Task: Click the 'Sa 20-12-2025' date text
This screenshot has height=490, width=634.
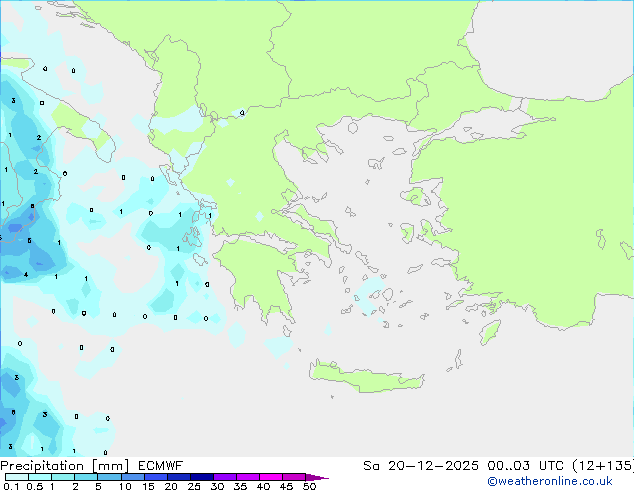Action: [421, 466]
